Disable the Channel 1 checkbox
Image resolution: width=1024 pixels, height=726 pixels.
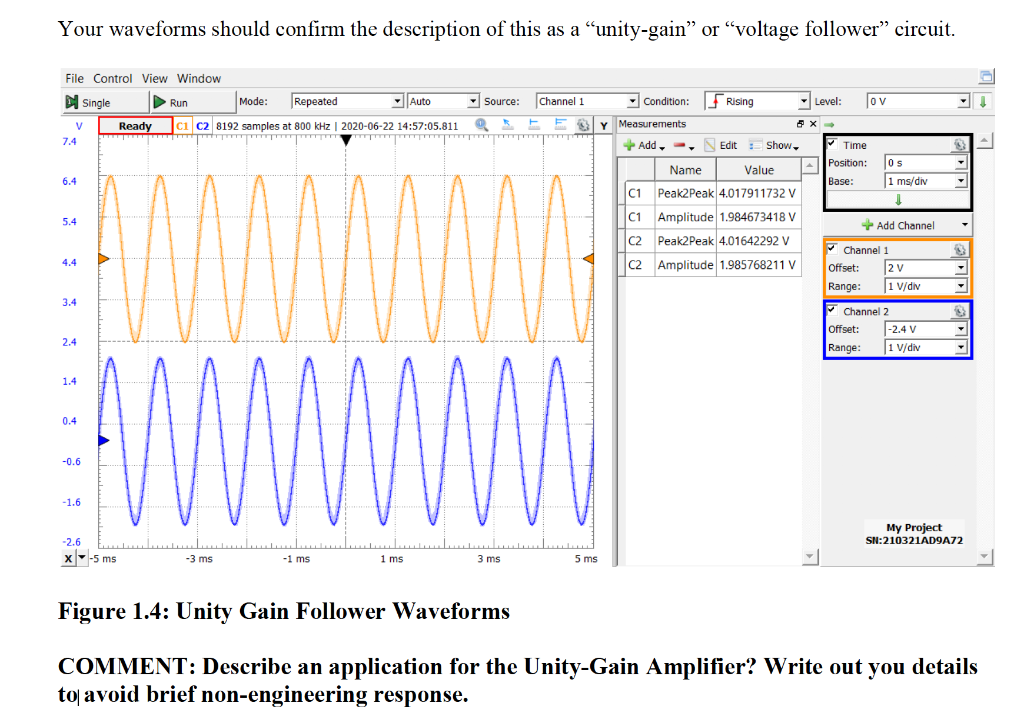831,249
